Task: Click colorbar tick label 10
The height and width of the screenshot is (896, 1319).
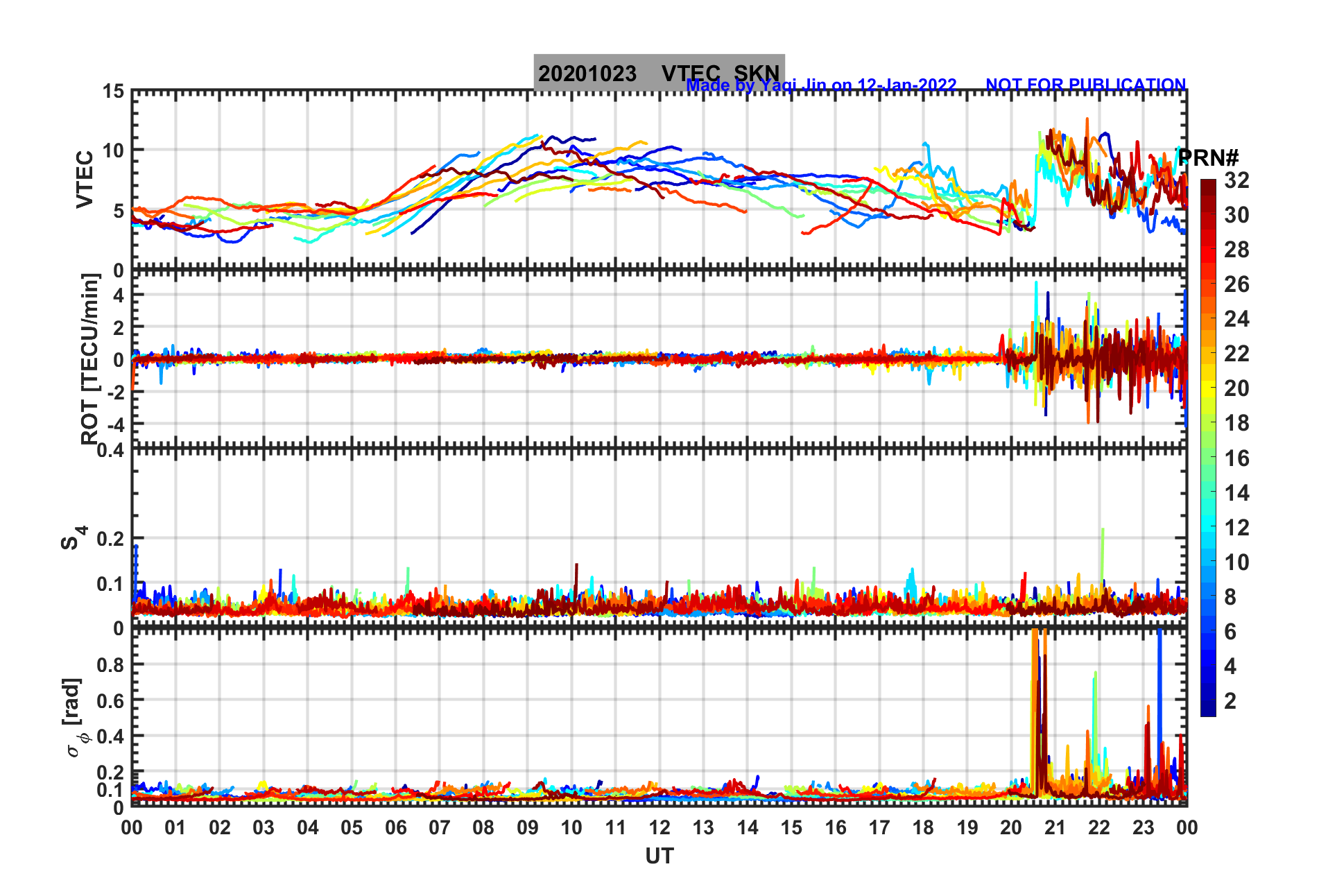Action: click(x=1236, y=562)
